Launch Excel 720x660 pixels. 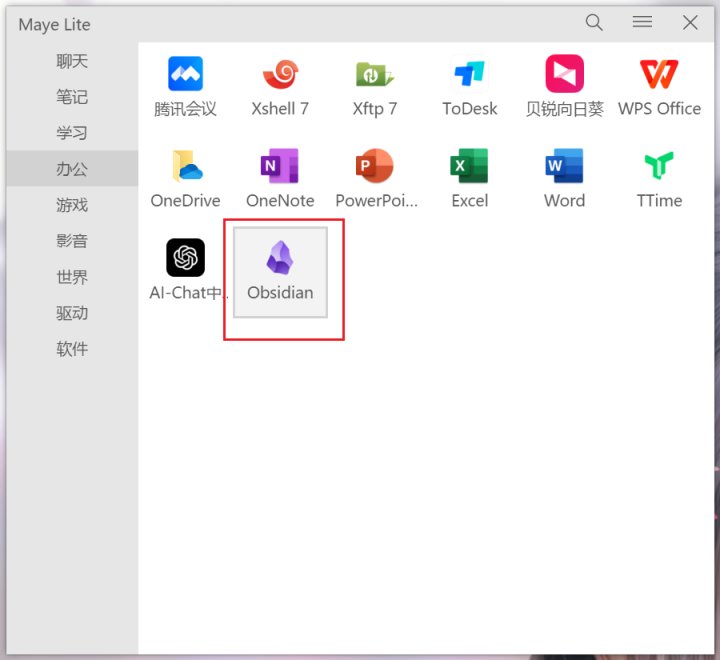[x=469, y=179]
